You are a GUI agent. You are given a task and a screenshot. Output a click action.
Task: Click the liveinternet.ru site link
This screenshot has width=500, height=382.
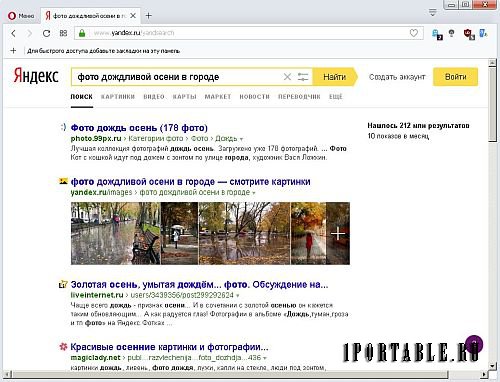[x=97, y=295]
